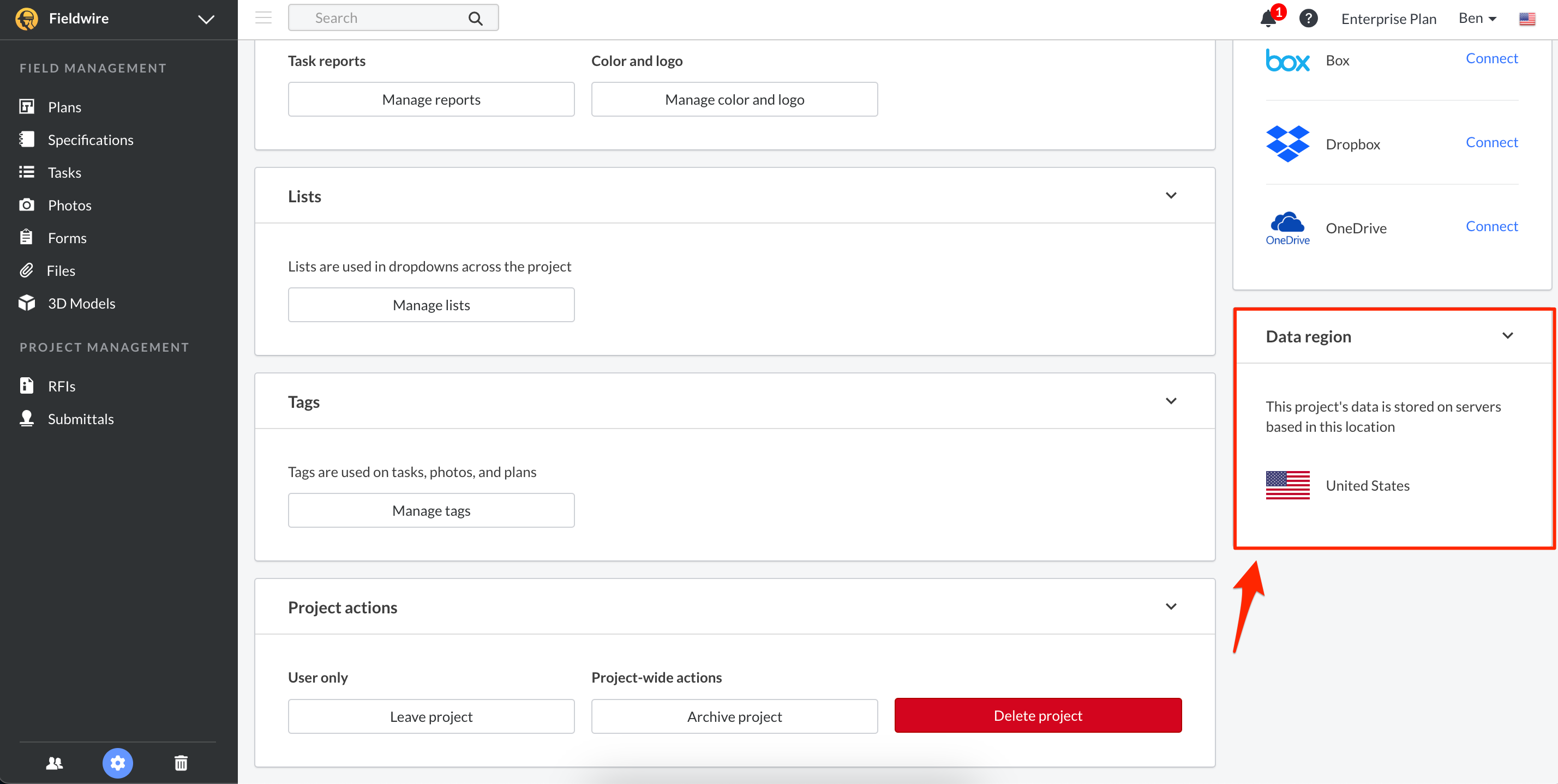This screenshot has width=1558, height=784.
Task: Collapse the Lists section
Action: pyautogui.click(x=1172, y=195)
